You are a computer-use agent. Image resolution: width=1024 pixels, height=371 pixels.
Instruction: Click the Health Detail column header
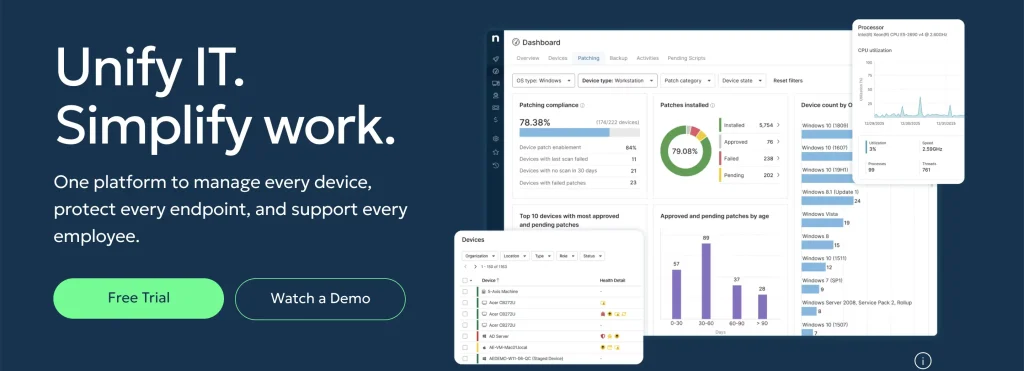613,281
